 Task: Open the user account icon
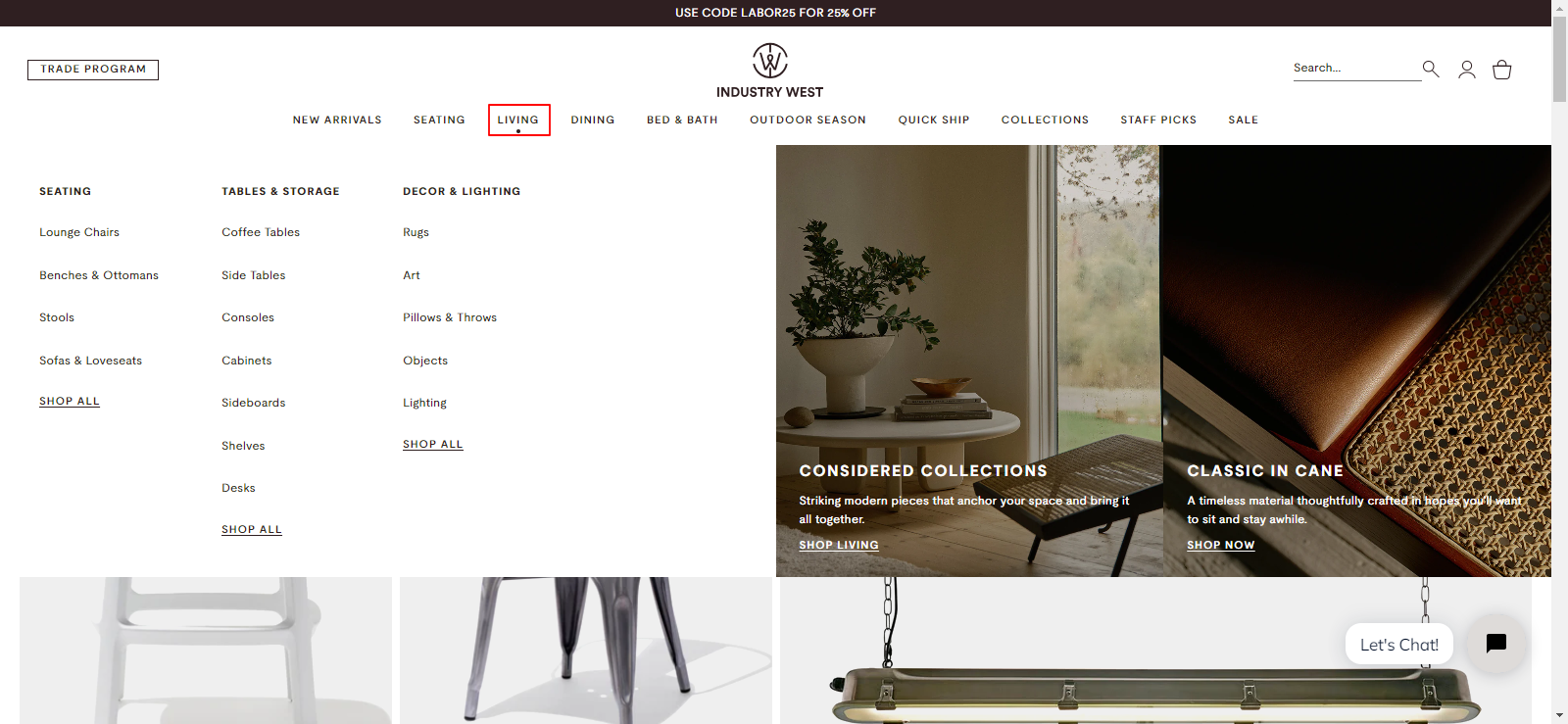(x=1467, y=70)
